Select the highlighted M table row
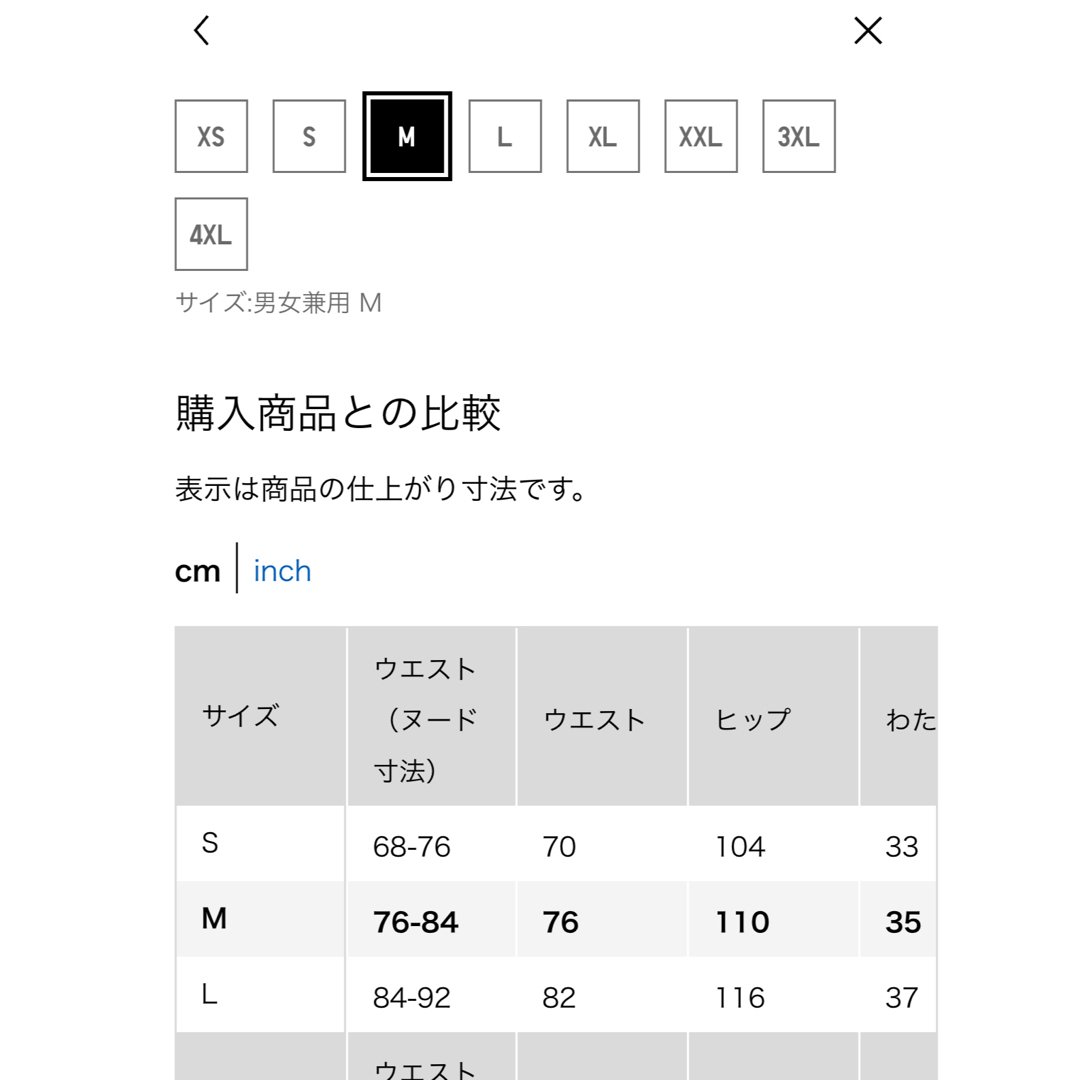 pos(556,920)
